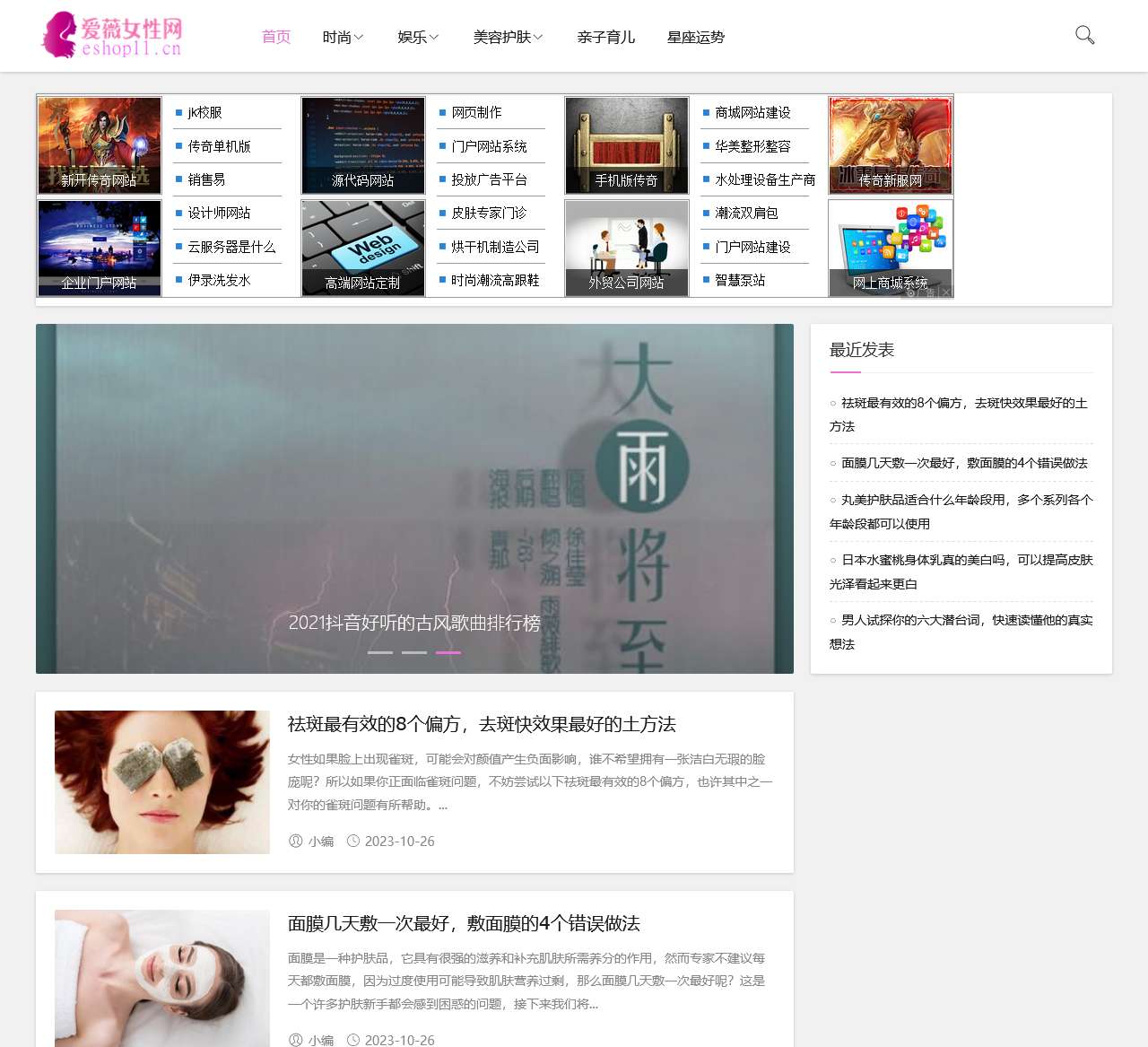
Task: Open the article title 面膜几天敷一次最好
Action: (464, 923)
